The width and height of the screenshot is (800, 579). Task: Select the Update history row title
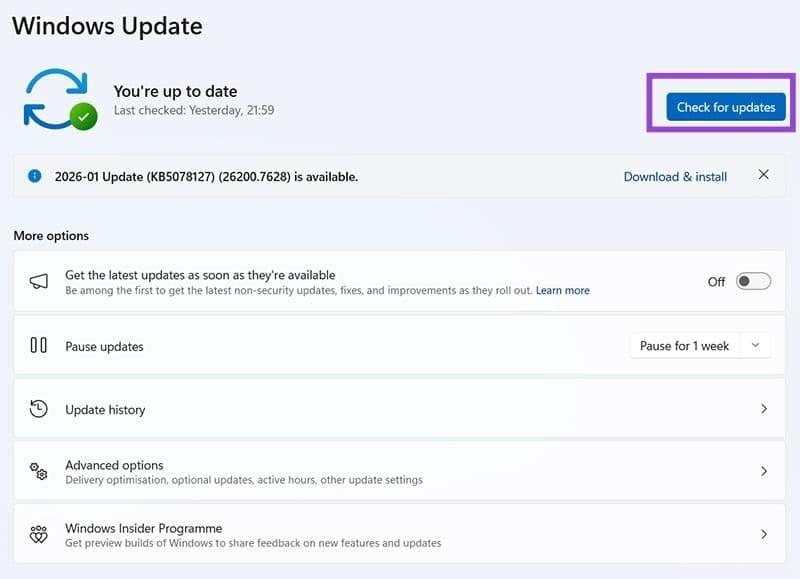(x=105, y=410)
